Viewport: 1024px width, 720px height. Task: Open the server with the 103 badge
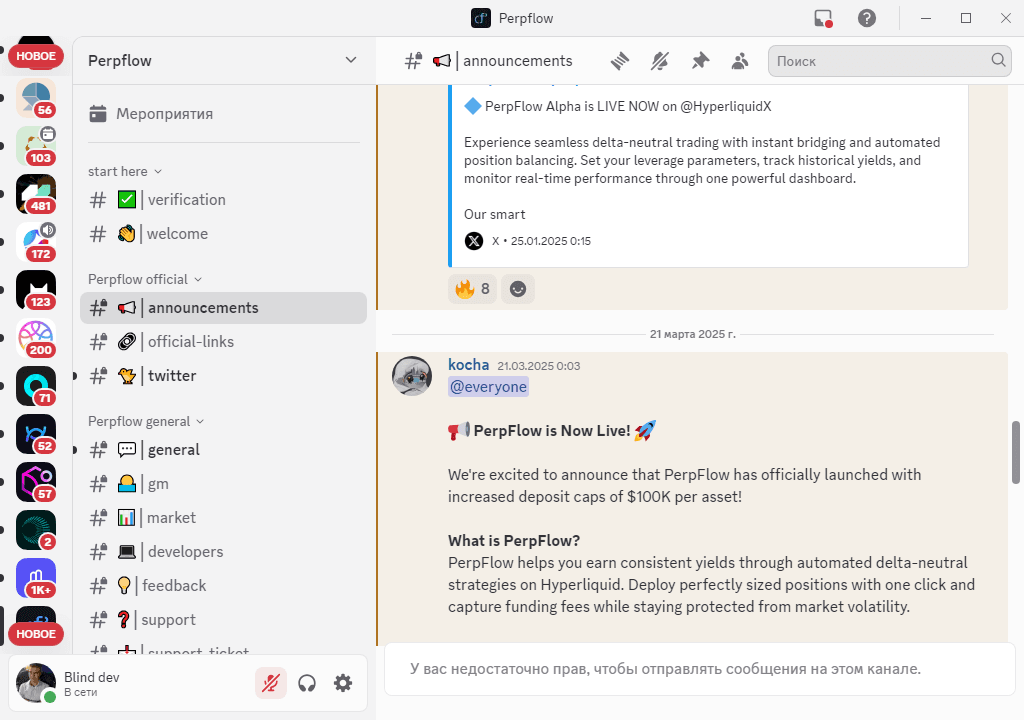tap(36, 146)
